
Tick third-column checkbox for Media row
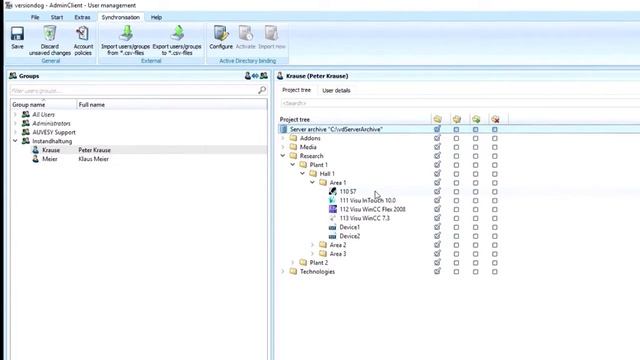(476, 147)
